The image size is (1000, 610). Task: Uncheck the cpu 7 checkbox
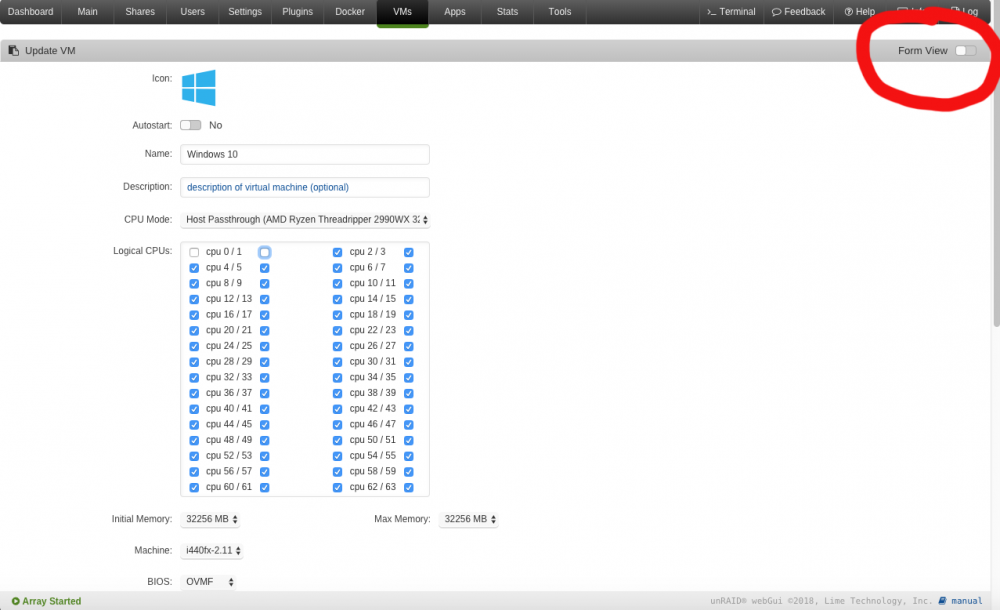[409, 268]
